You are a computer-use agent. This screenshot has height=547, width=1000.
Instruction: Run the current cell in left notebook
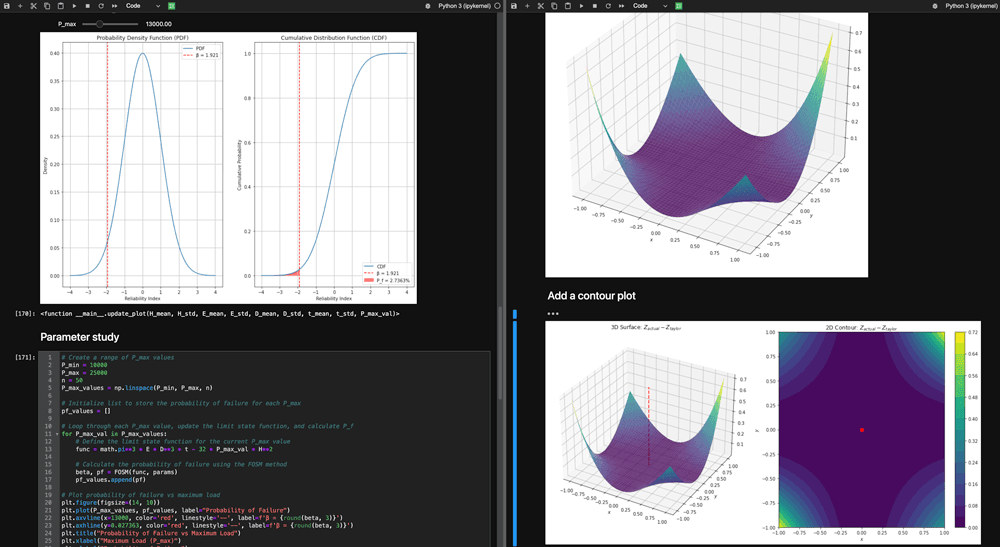(x=73, y=6)
